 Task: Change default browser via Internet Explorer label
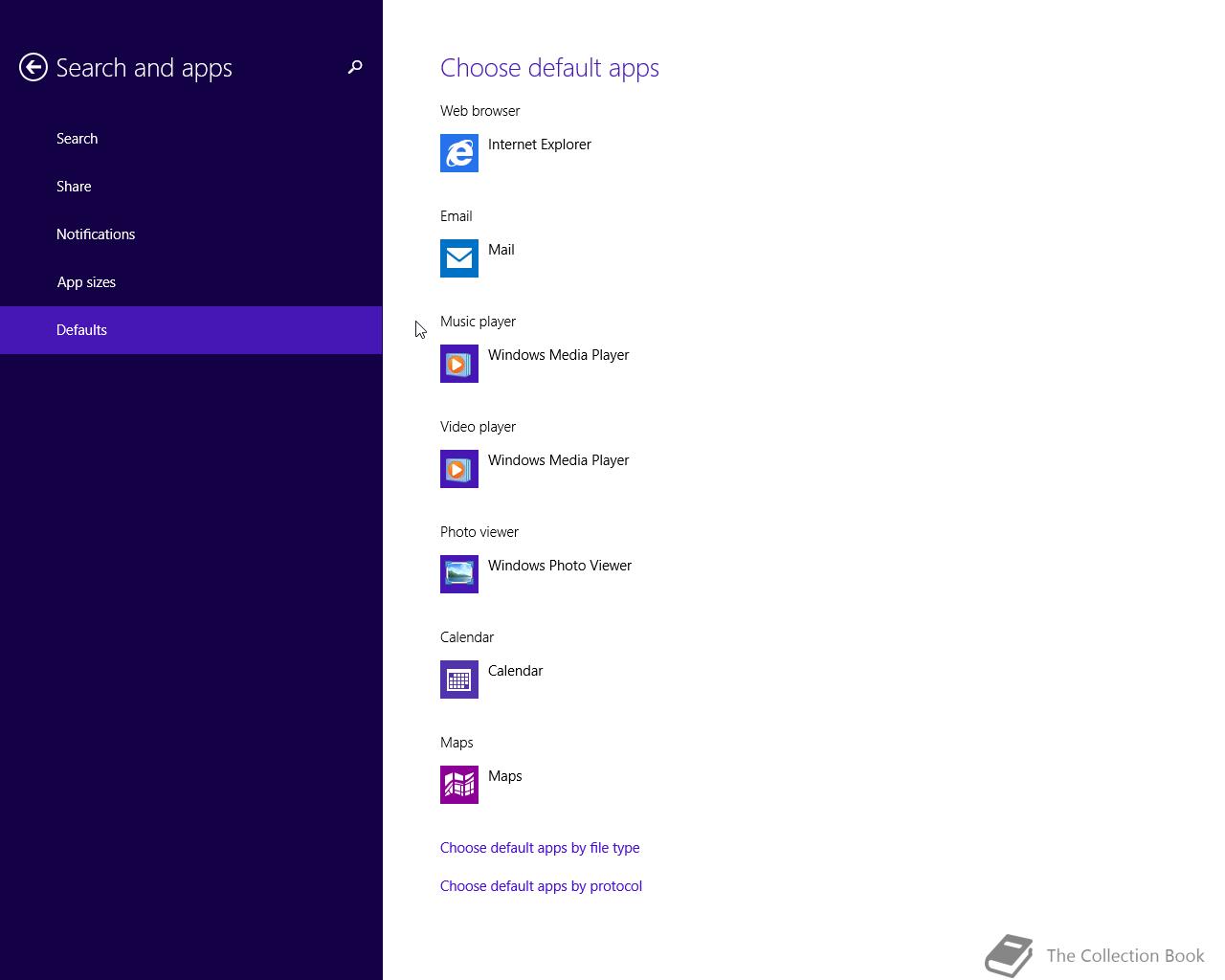540,145
